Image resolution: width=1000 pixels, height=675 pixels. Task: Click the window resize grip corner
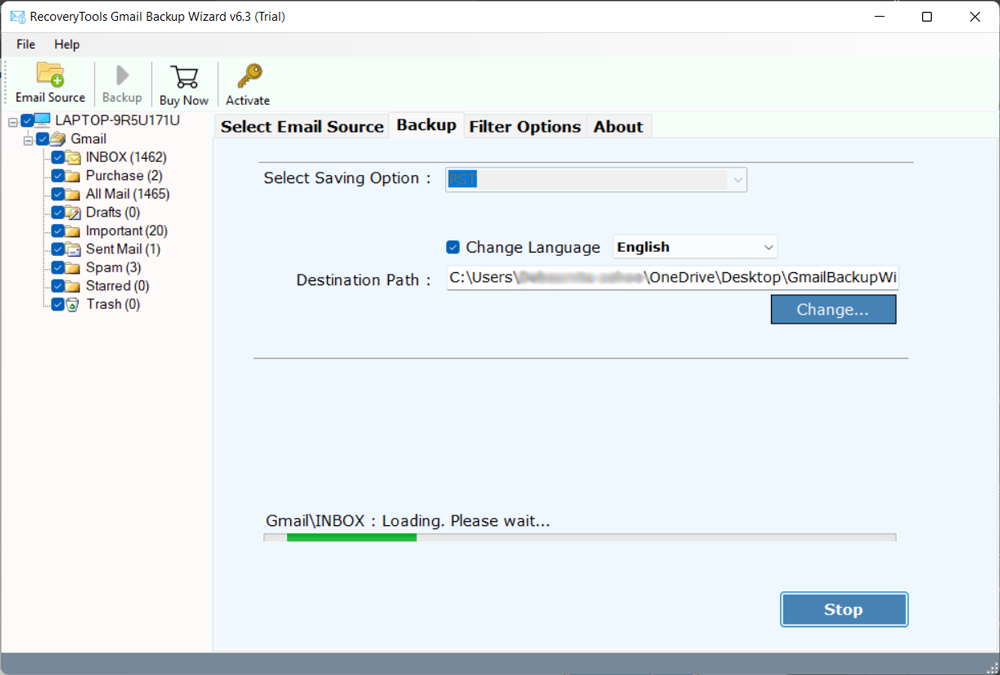pos(992,667)
